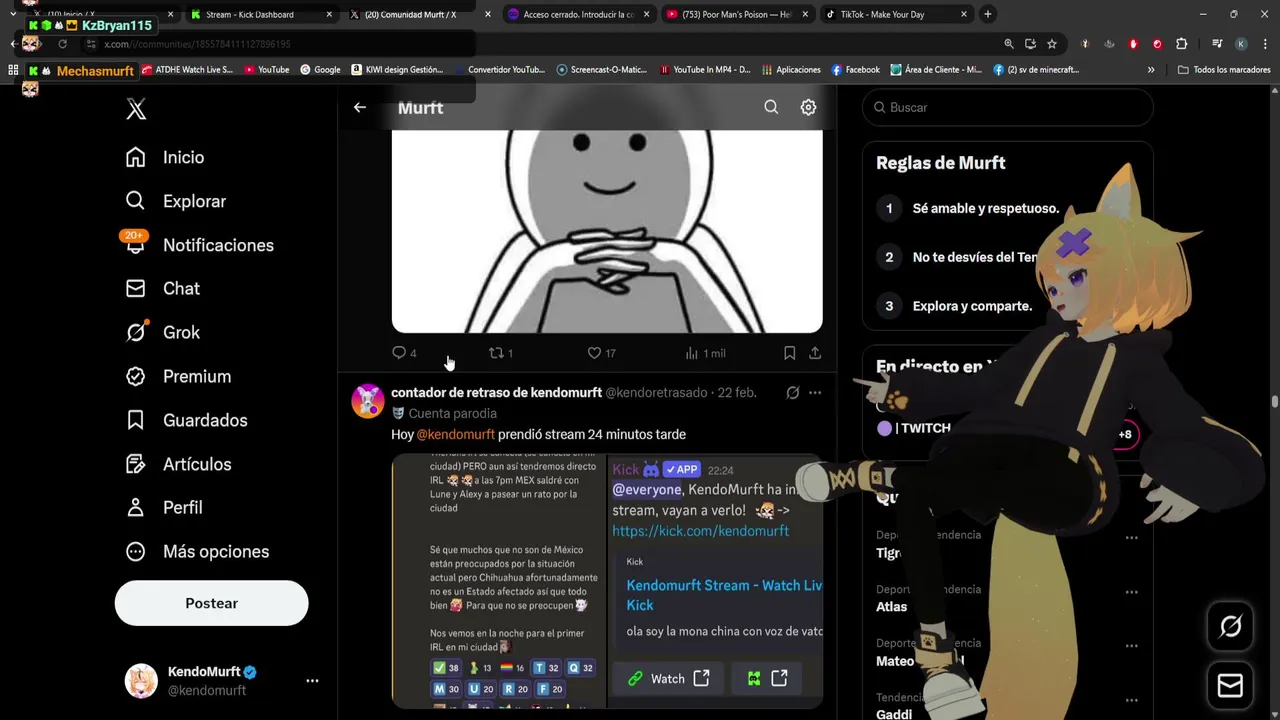Bookmark this page with star icon
Viewport: 1280px width, 720px height.
click(1052, 44)
